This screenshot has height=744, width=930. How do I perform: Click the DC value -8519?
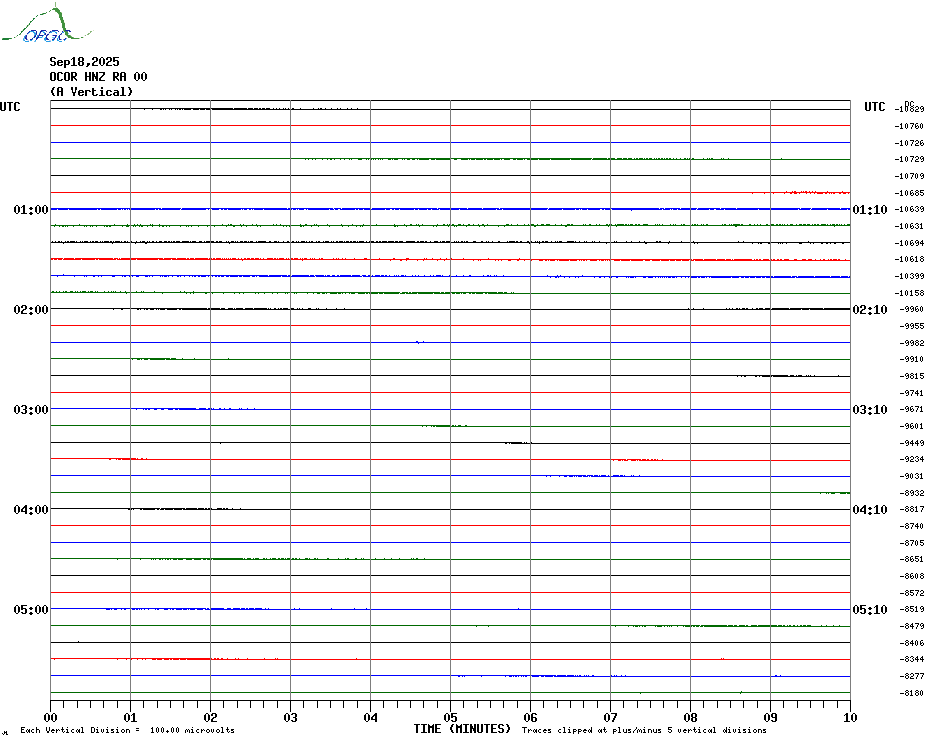pos(912,609)
